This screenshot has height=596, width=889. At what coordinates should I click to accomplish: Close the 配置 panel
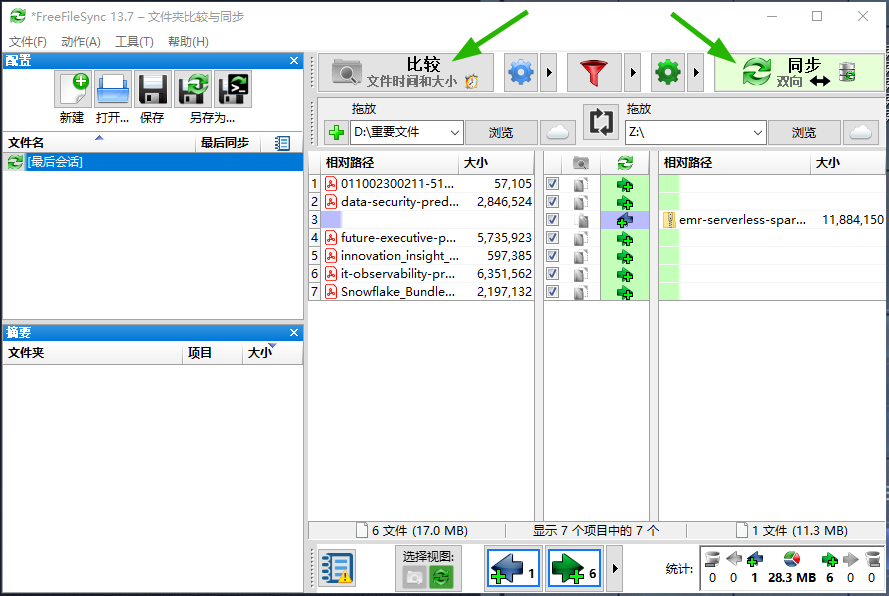point(294,60)
